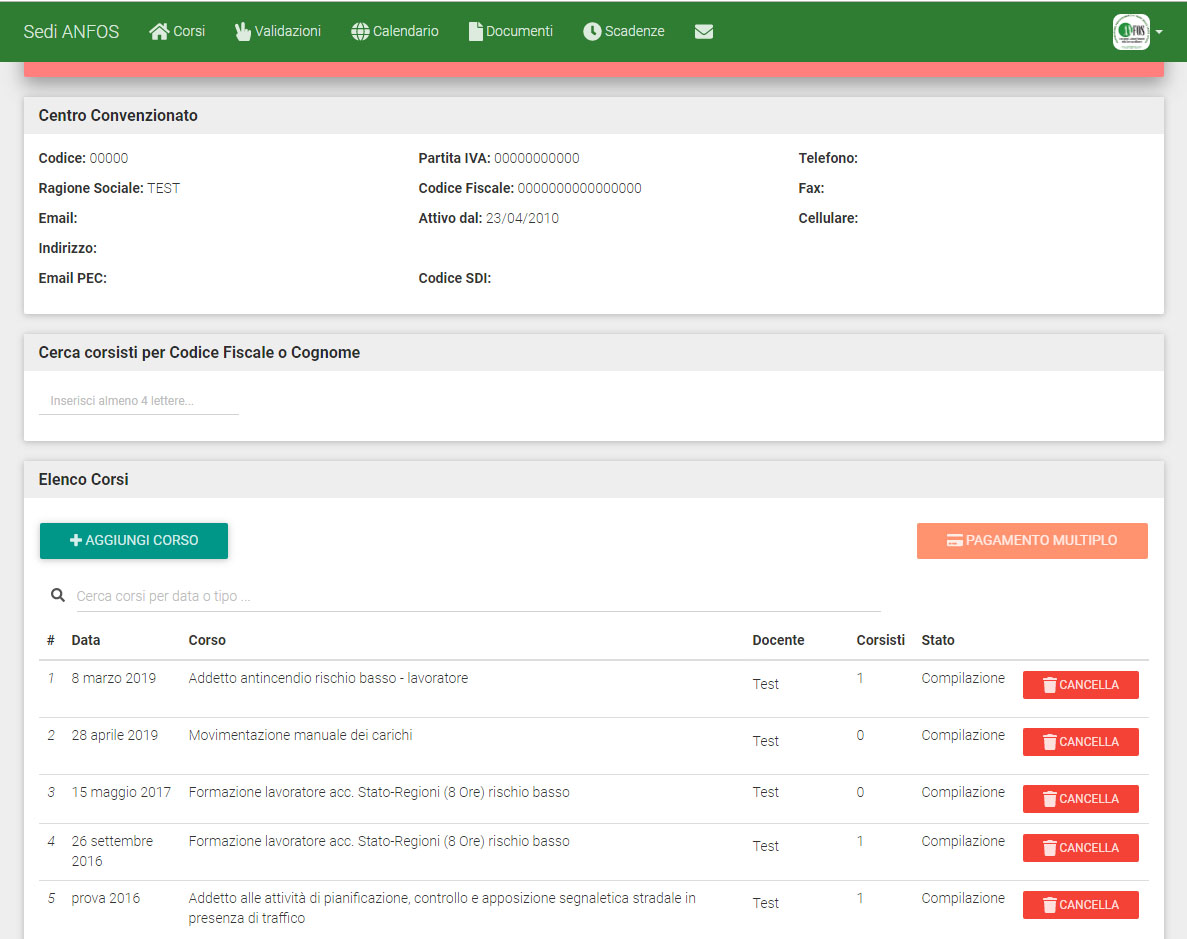1187x939 pixels.
Task: Click the ANFOS logo avatar
Action: pyautogui.click(x=1130, y=32)
